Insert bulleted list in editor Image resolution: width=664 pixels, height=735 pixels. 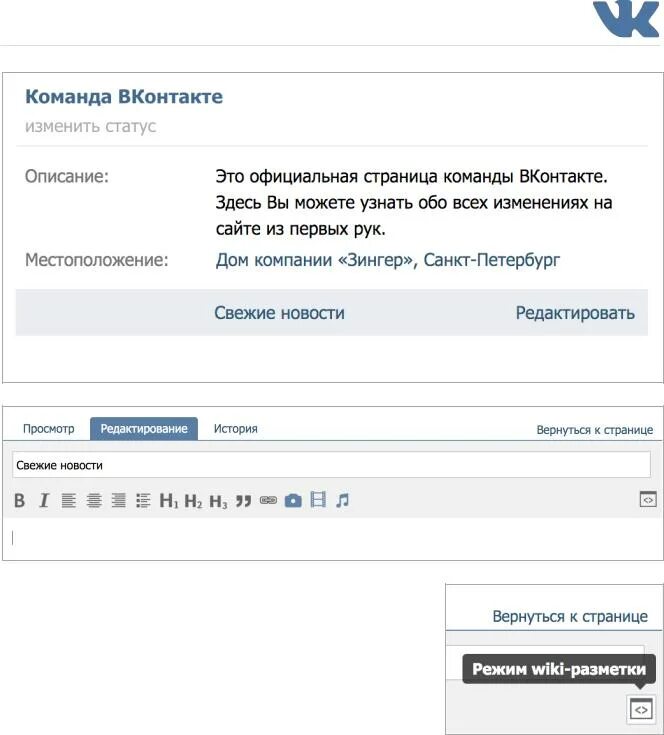[143, 500]
